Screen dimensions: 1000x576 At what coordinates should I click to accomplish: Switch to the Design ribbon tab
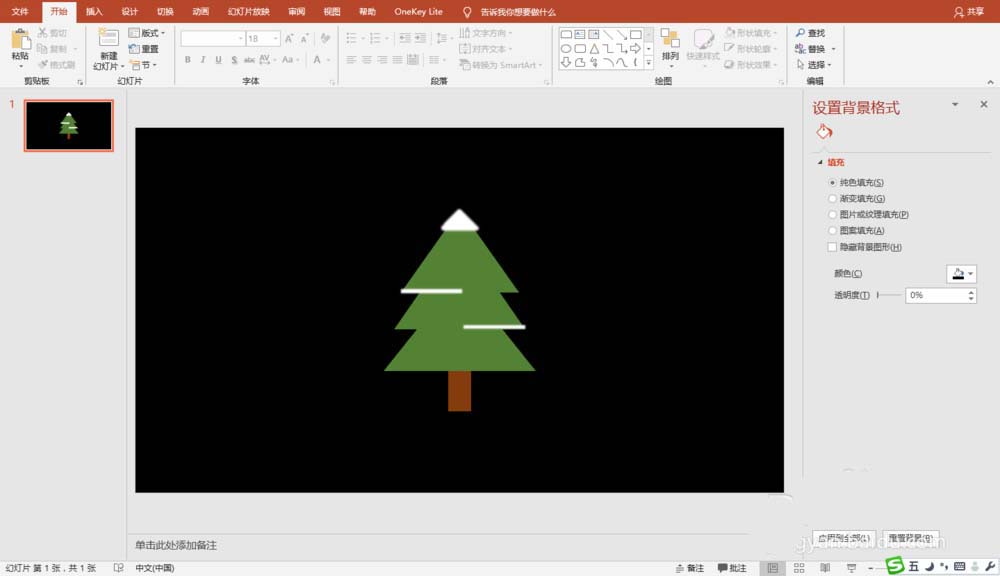click(x=129, y=11)
